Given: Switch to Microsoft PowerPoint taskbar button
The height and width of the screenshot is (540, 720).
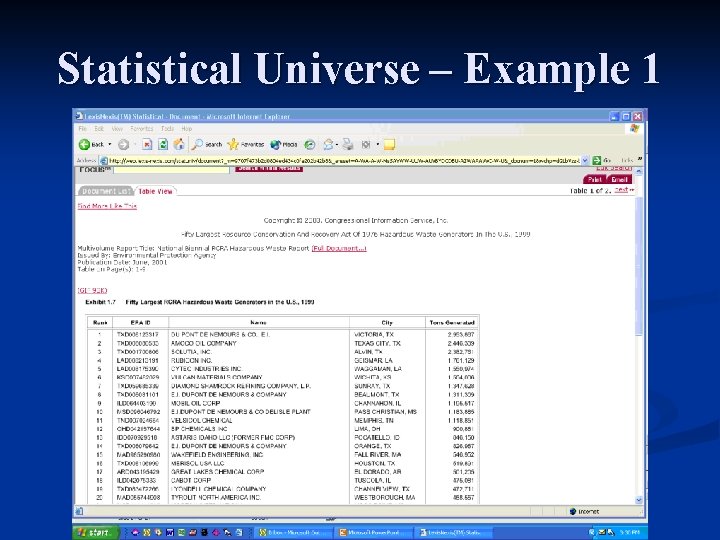Looking at the screenshot, I should [x=373, y=533].
